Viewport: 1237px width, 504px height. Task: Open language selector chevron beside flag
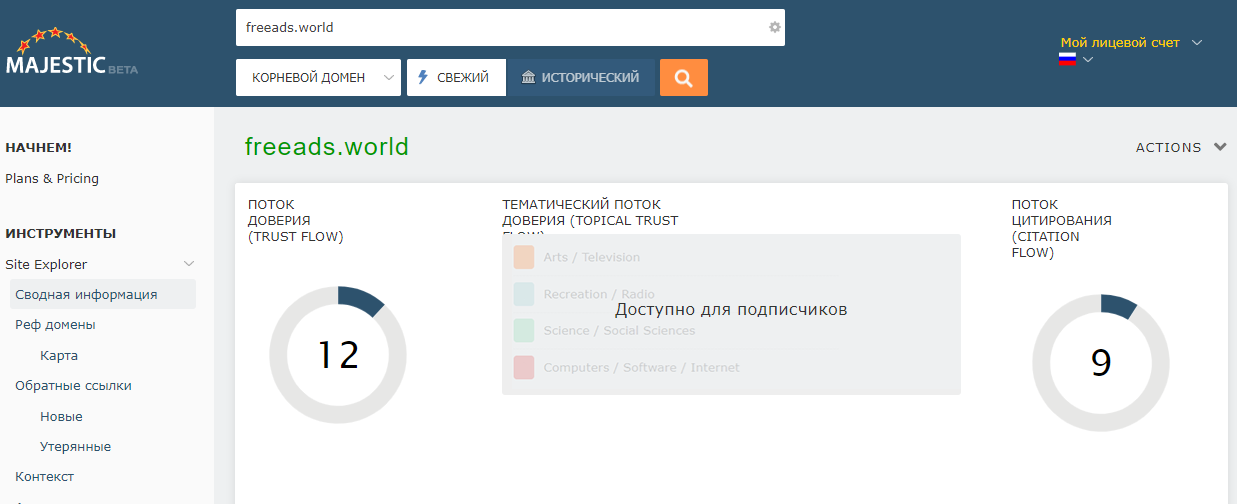[x=1088, y=60]
